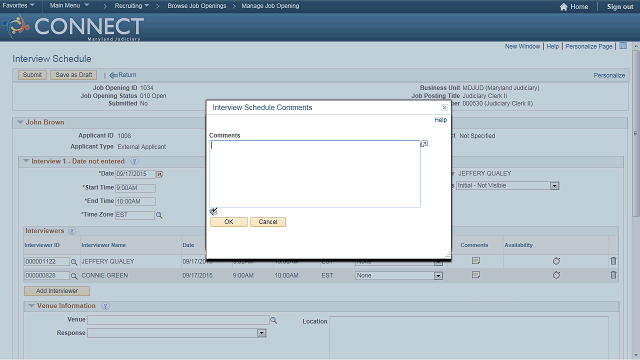
Task: Open Help link in comments dialog
Action: pos(440,120)
